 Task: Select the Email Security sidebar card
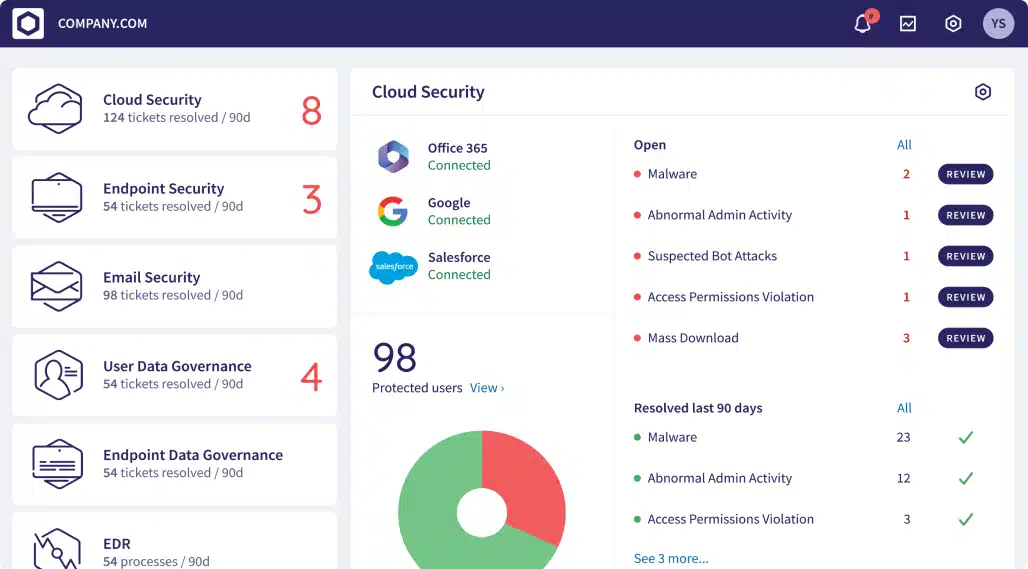coord(174,286)
